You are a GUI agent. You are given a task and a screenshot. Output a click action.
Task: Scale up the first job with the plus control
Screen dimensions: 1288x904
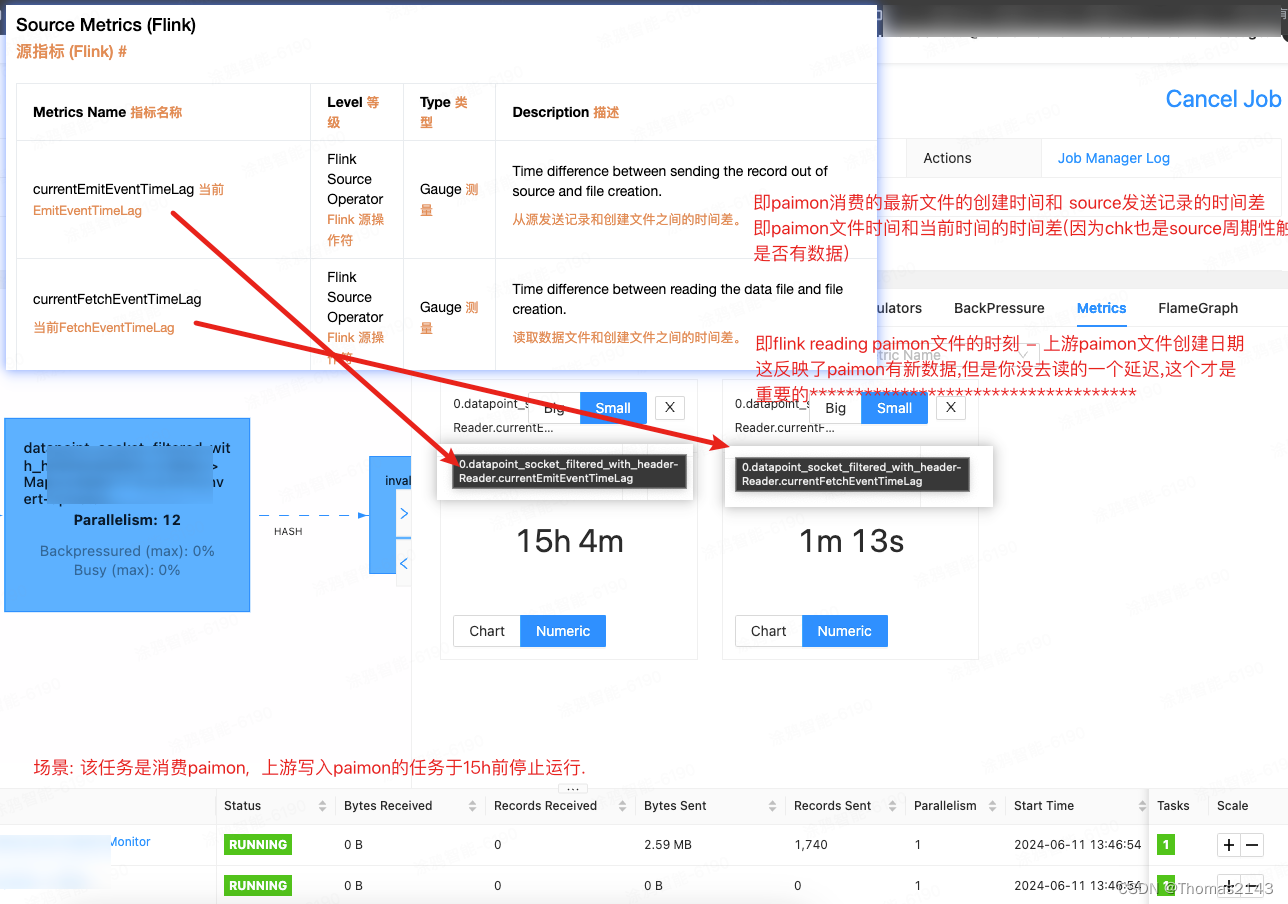pyautogui.click(x=1228, y=845)
